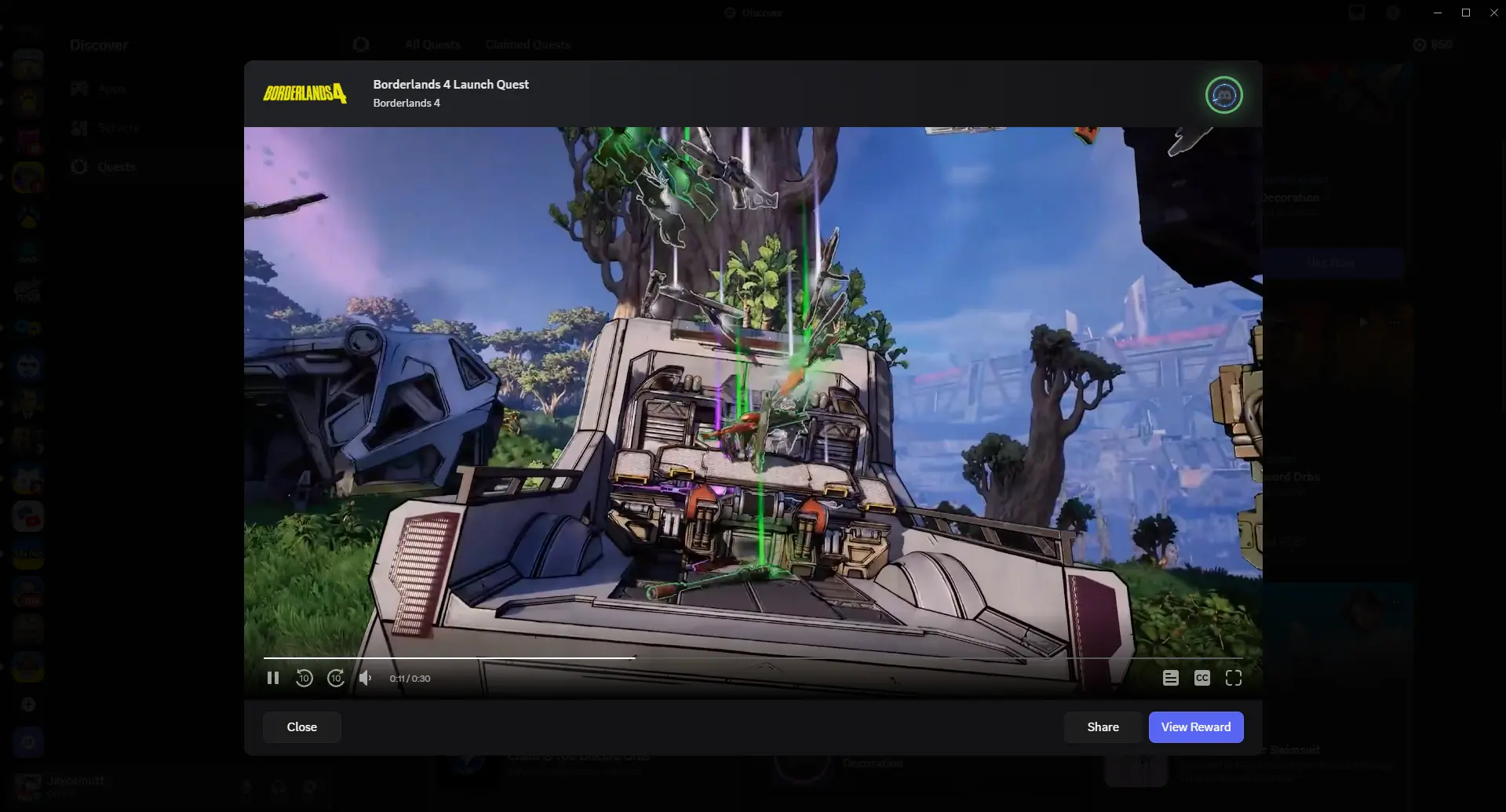Click the Borderlands 4 logo
Screen dimensions: 1506x812
point(305,93)
